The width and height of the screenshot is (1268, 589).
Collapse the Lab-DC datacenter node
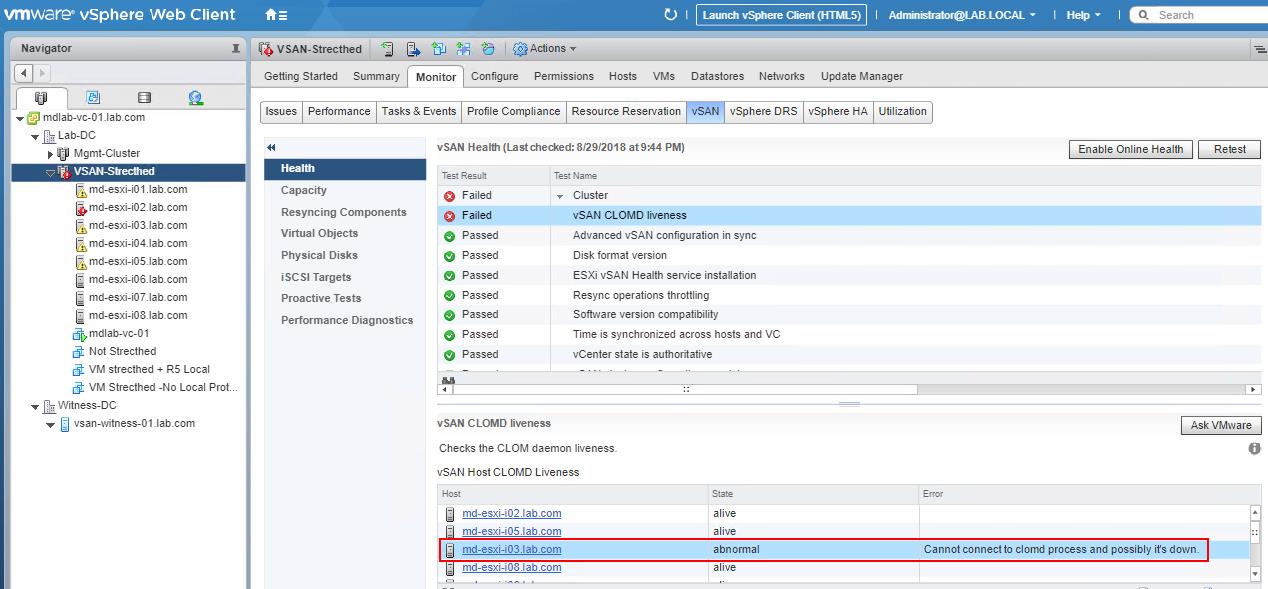(x=35, y=136)
